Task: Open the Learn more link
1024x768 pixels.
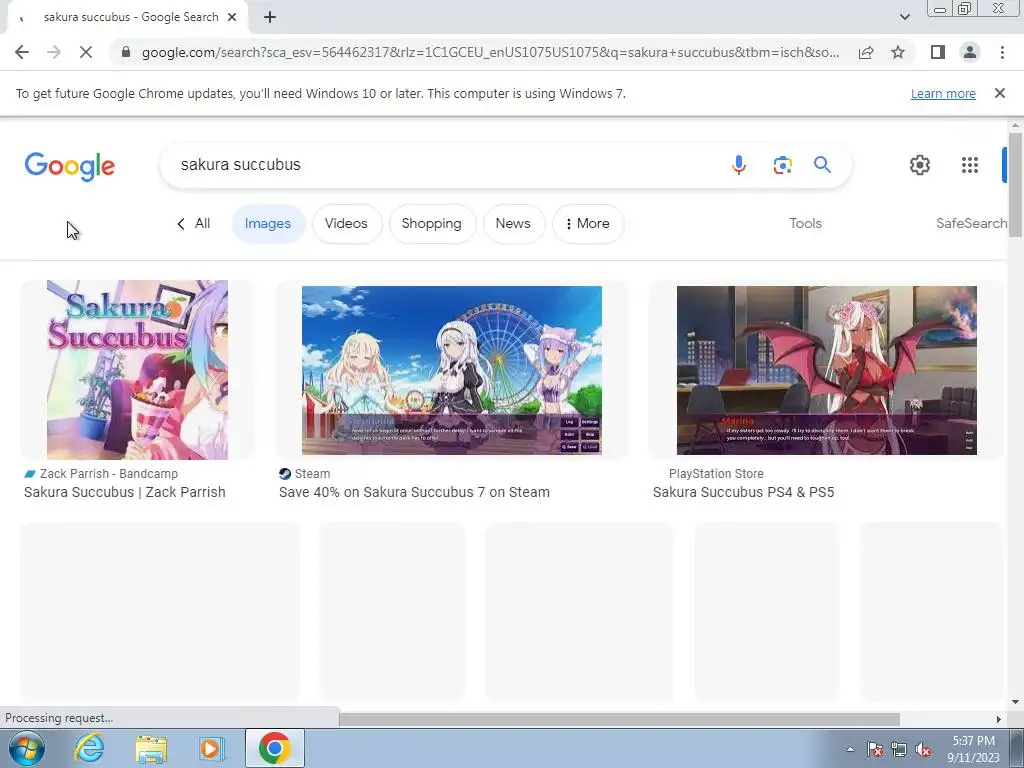Action: [943, 93]
